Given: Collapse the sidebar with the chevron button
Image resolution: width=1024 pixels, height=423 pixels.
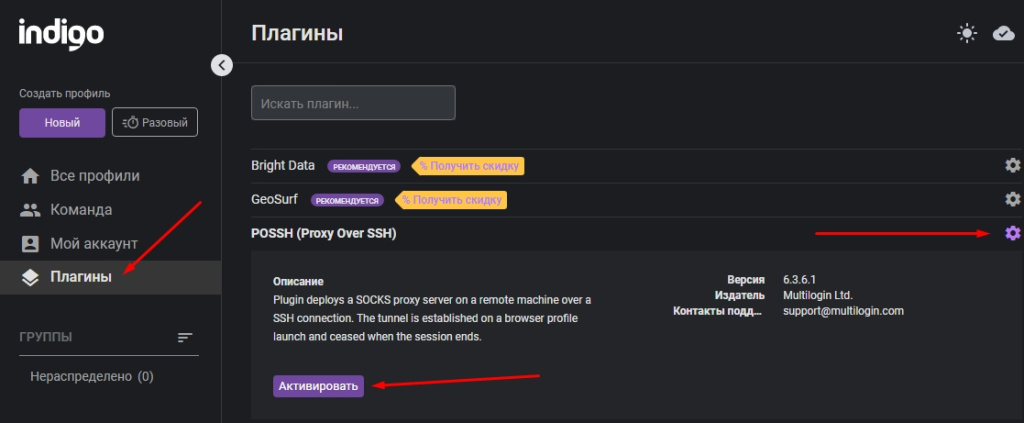Looking at the screenshot, I should point(221,65).
